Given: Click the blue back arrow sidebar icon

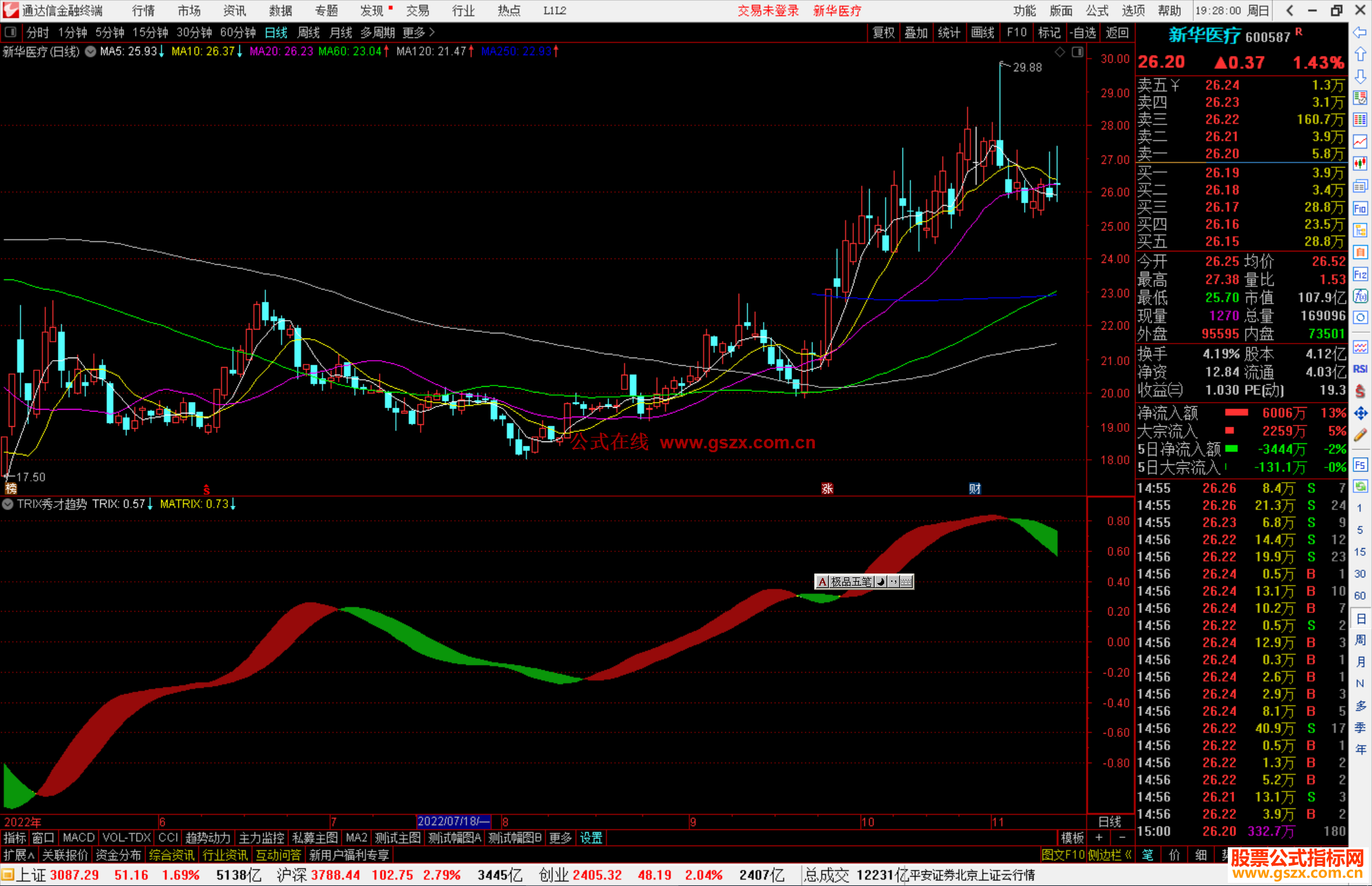Looking at the screenshot, I should coord(1360,32).
